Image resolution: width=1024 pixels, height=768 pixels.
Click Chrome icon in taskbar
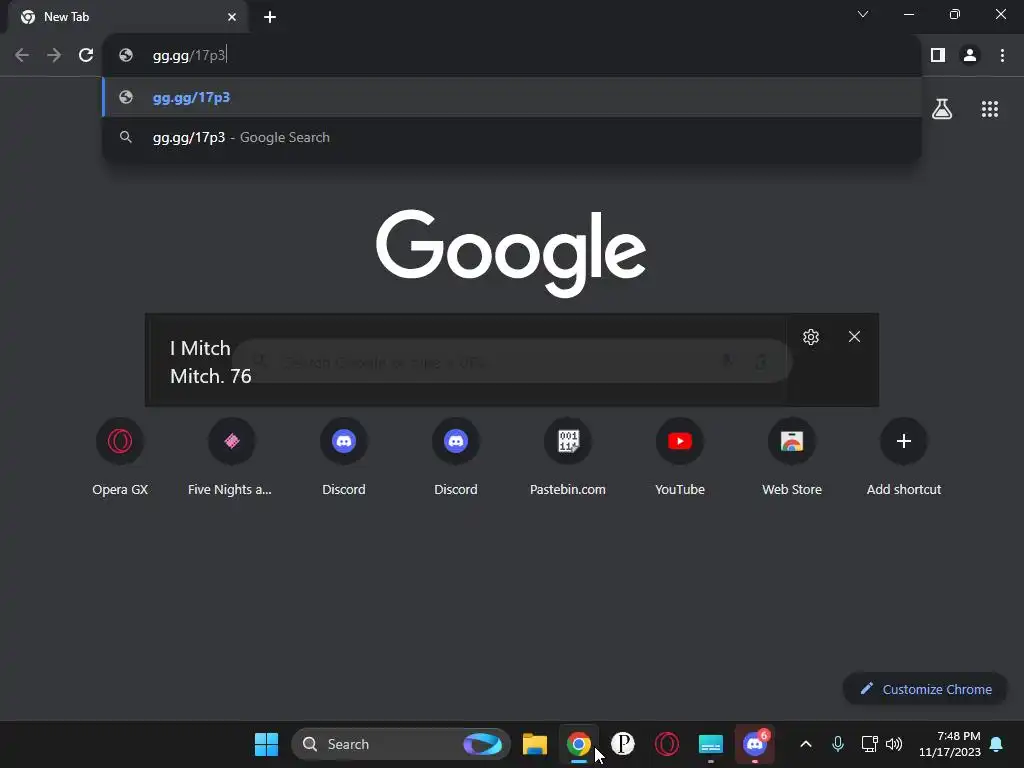pos(579,744)
